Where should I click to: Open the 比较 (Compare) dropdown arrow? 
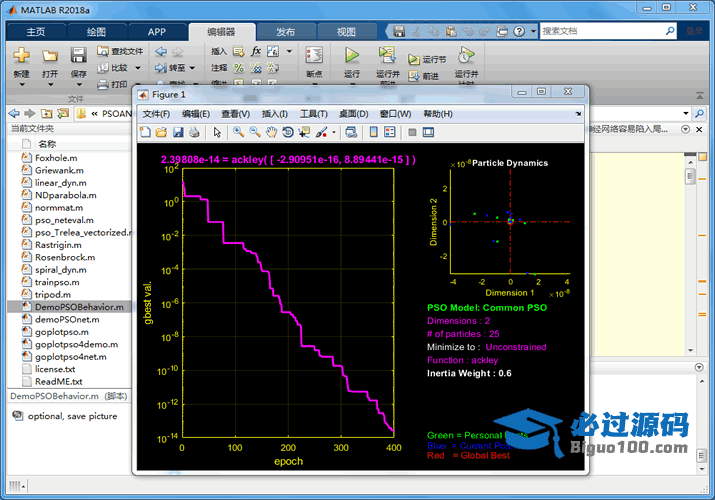coord(138,68)
